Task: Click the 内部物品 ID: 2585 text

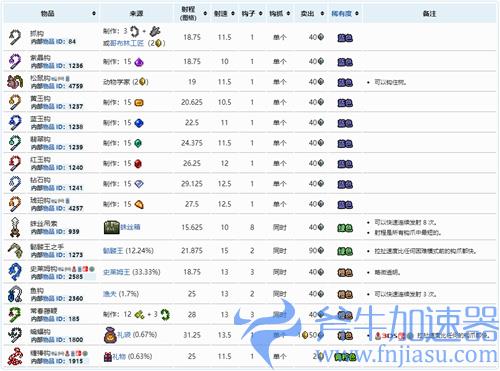Action: point(57,276)
